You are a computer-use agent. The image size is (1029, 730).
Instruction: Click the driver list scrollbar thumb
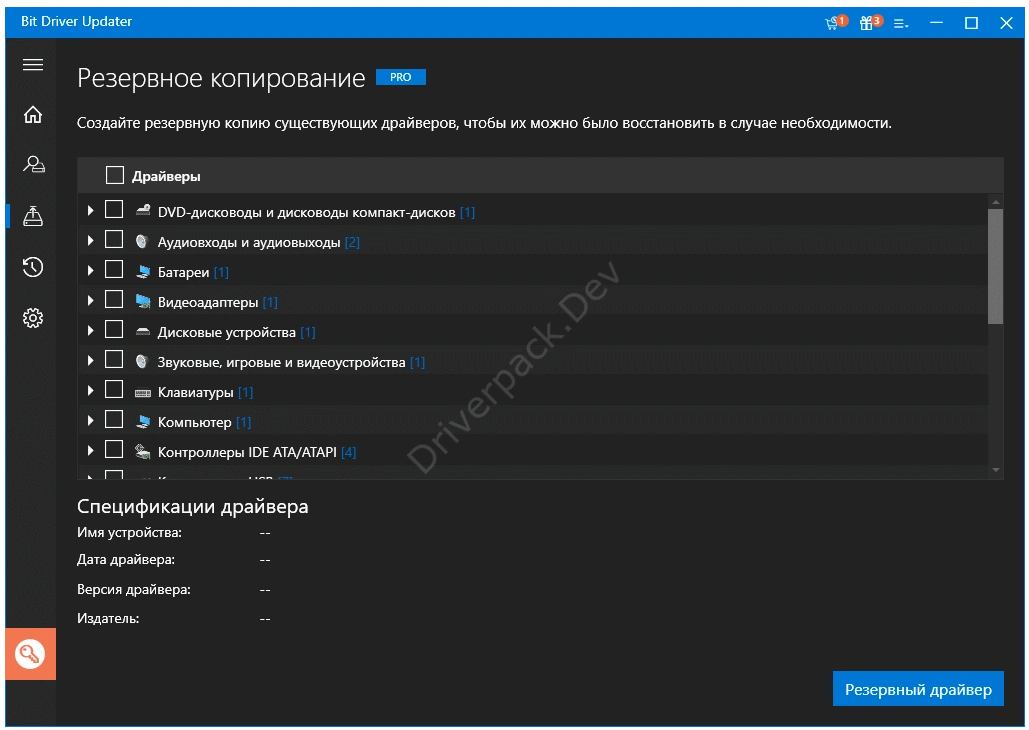pyautogui.click(x=996, y=266)
